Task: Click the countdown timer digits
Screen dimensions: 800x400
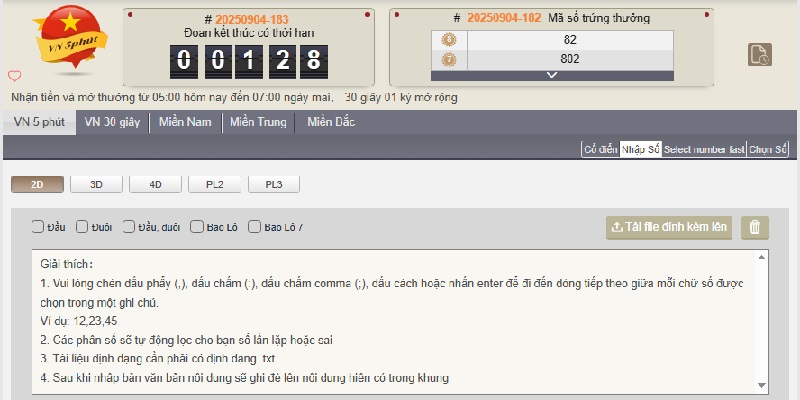Action: [x=249, y=61]
